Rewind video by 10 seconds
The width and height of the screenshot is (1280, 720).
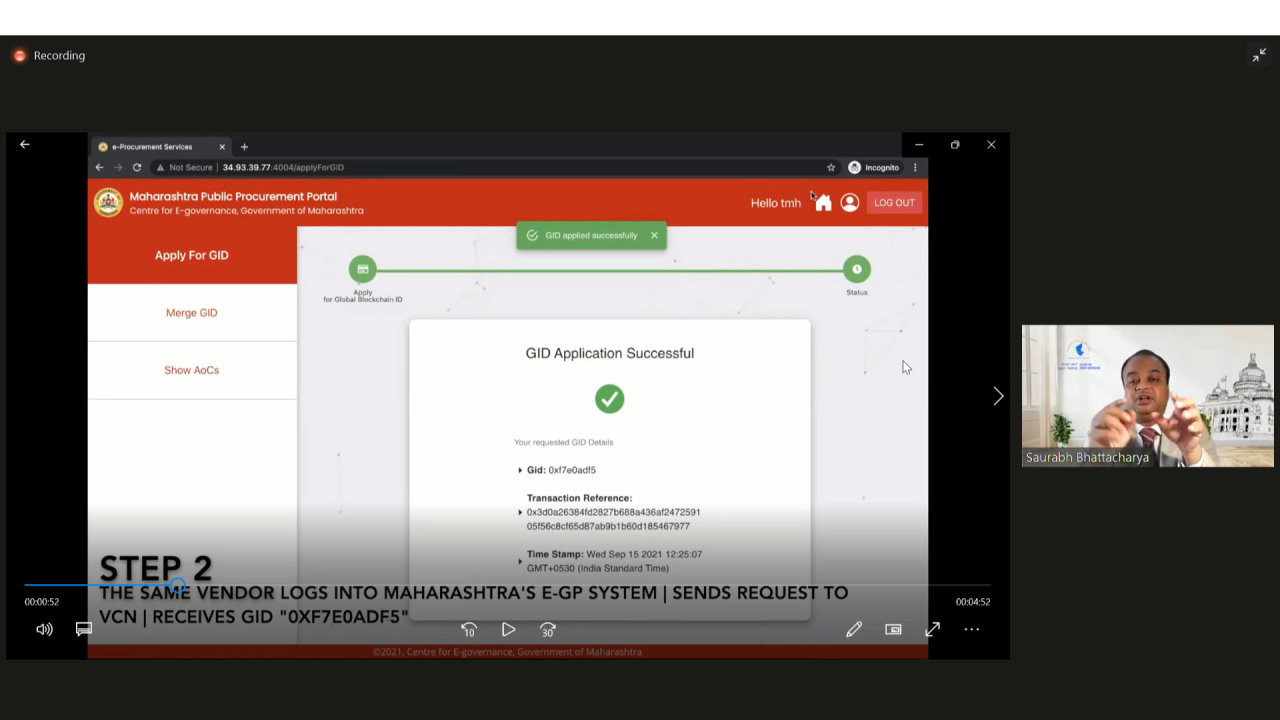pyautogui.click(x=469, y=630)
